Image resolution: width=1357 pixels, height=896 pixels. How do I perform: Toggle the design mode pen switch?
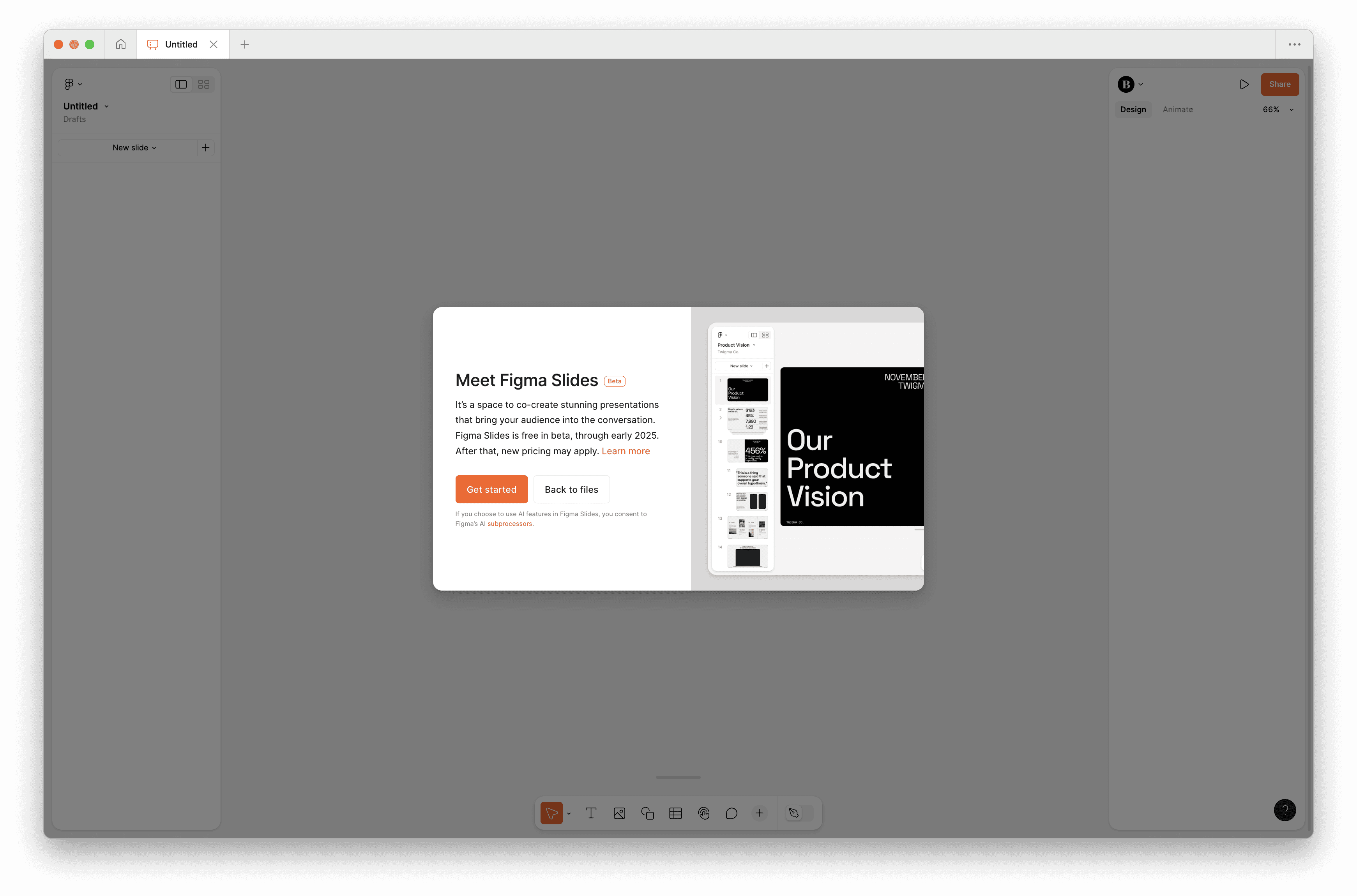coord(799,813)
